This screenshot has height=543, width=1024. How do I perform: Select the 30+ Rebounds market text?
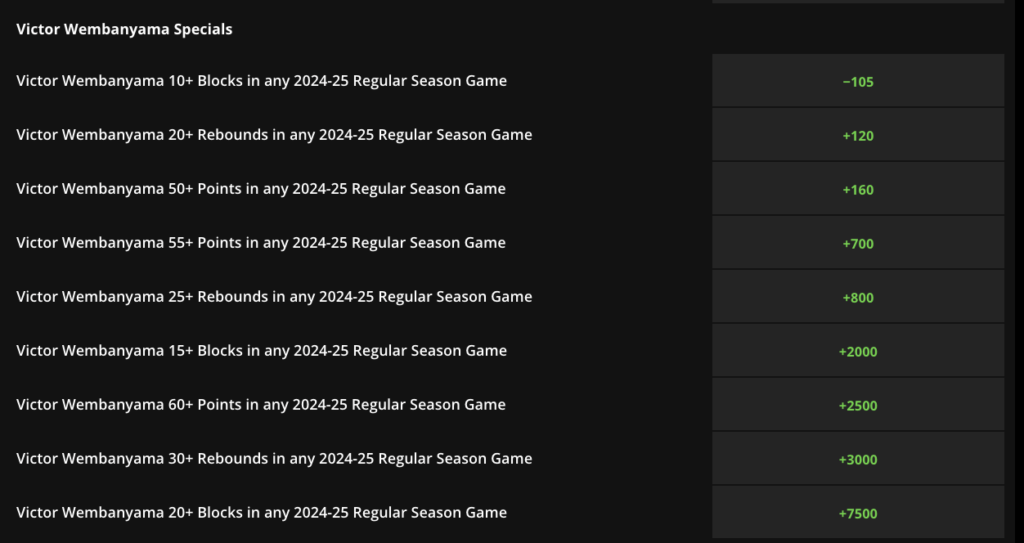pyautogui.click(x=274, y=459)
